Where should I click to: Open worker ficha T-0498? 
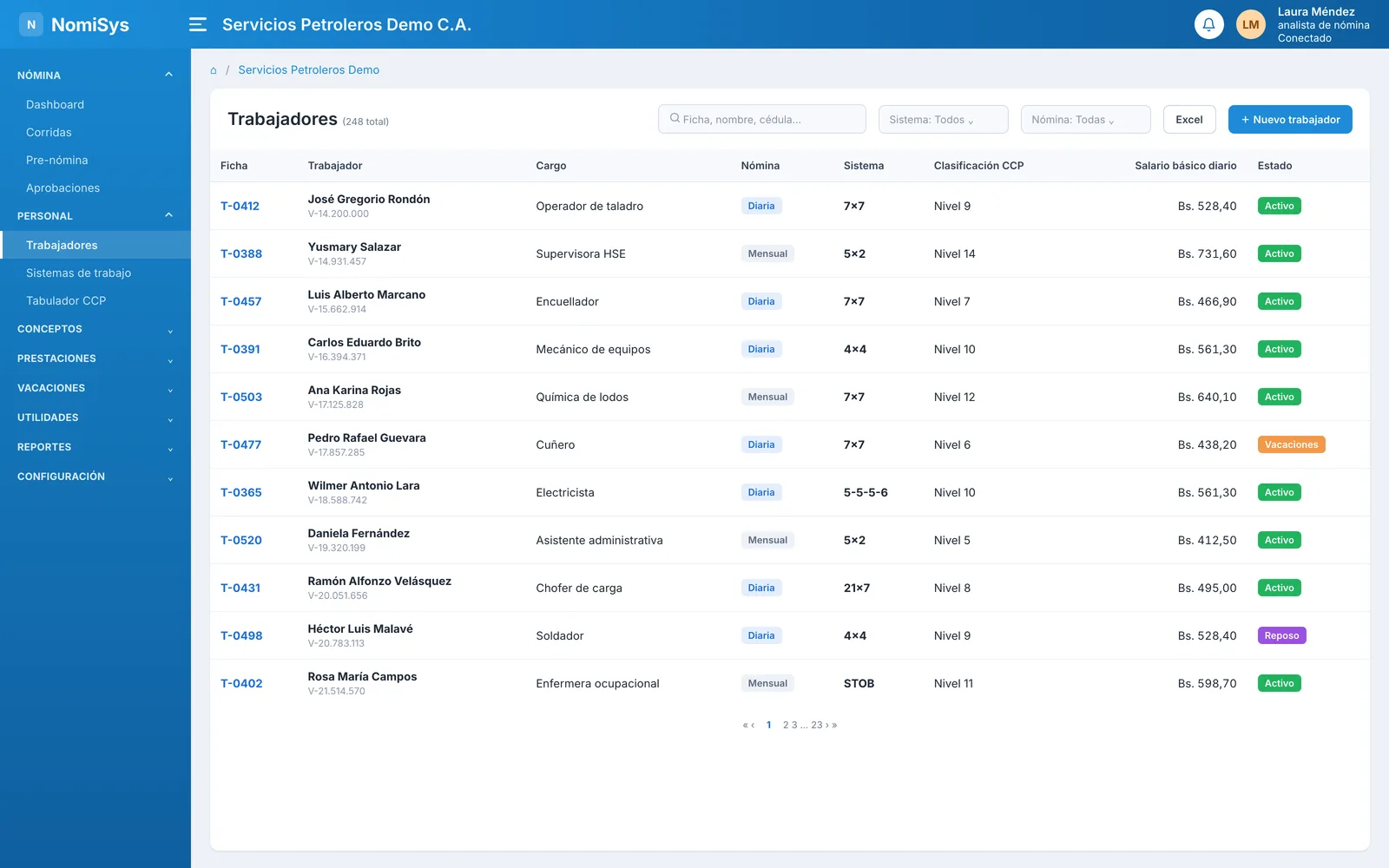[x=241, y=635]
